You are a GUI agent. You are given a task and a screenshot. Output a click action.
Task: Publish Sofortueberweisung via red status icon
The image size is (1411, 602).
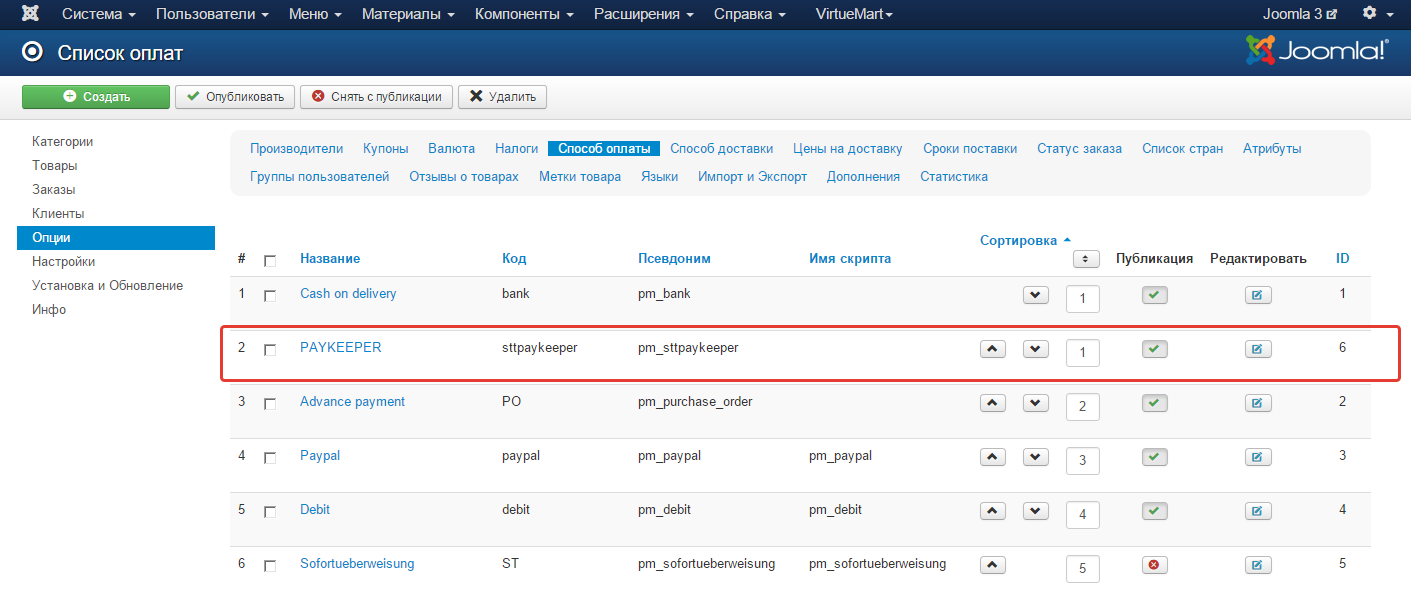(1154, 565)
